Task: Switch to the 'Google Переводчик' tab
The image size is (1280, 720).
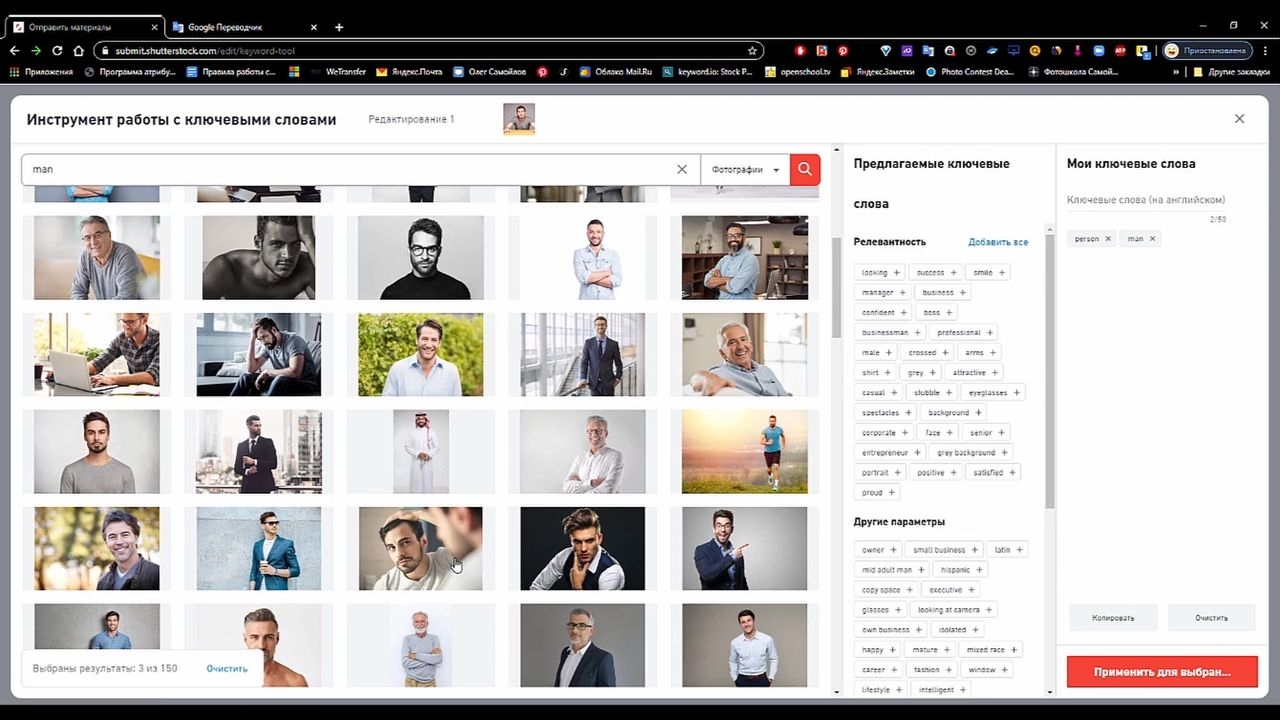Action: point(245,27)
